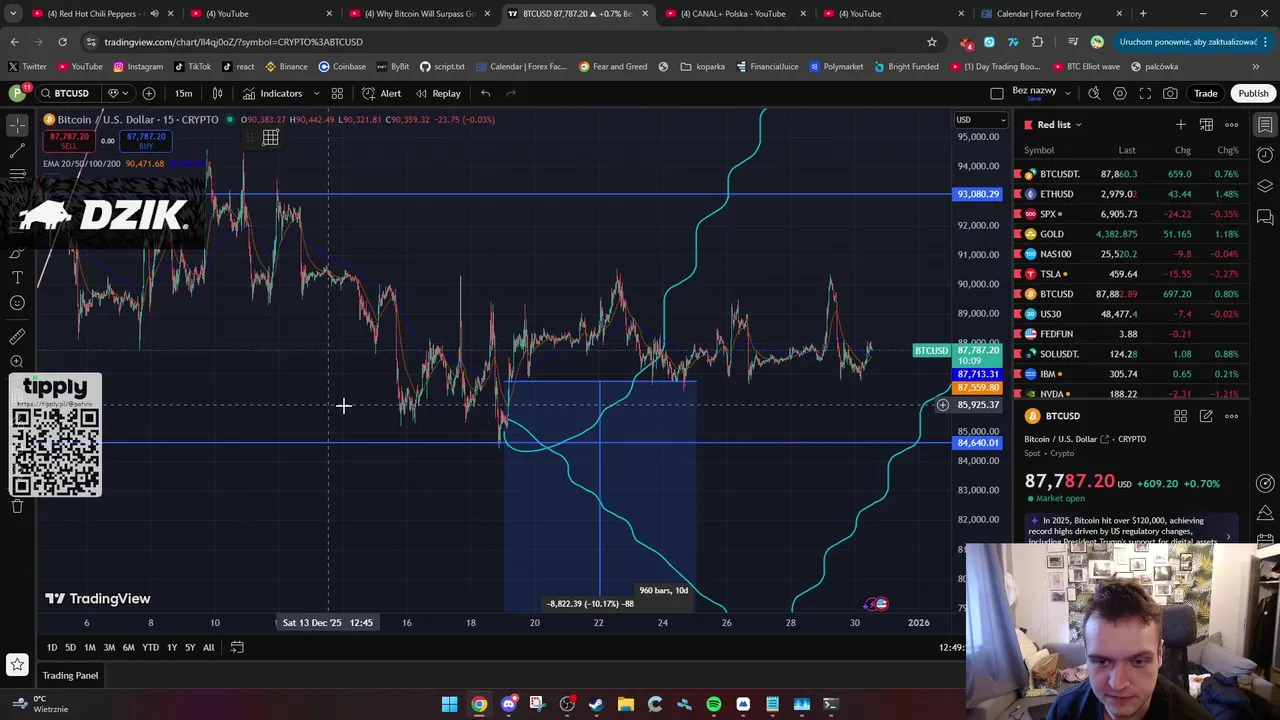
Task: Toggle the red flag on ETHUSD row
Action: [1018, 194]
